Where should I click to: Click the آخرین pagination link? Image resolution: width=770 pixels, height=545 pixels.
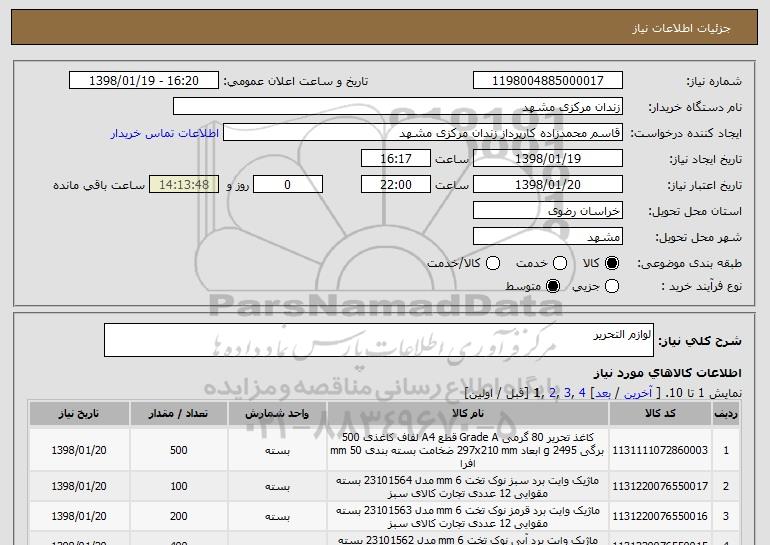click(x=638, y=393)
